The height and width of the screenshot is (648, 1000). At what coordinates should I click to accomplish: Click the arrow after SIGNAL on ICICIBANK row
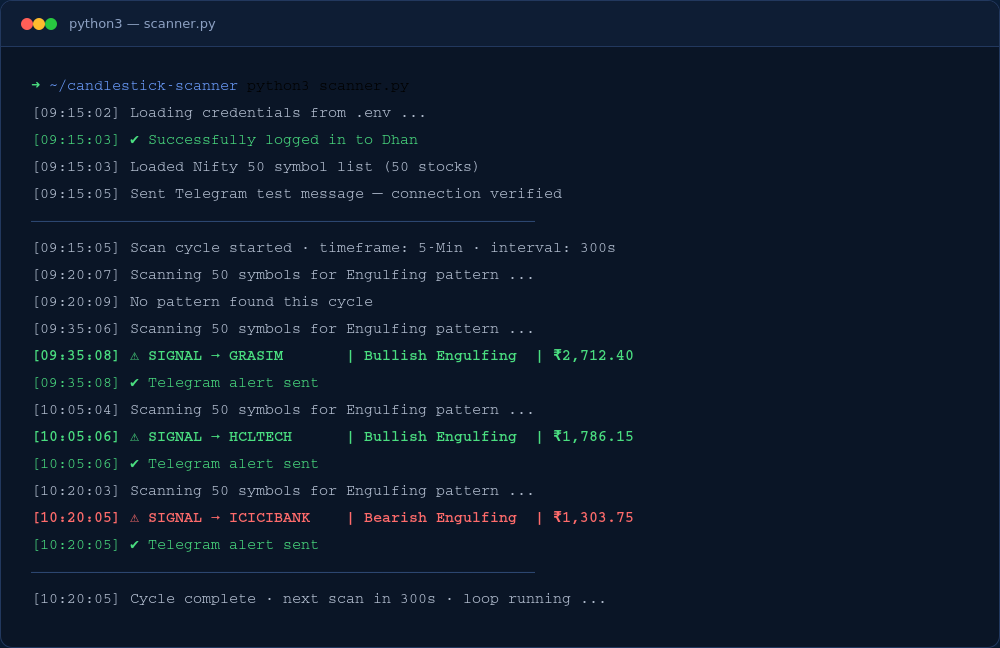click(x=216, y=518)
